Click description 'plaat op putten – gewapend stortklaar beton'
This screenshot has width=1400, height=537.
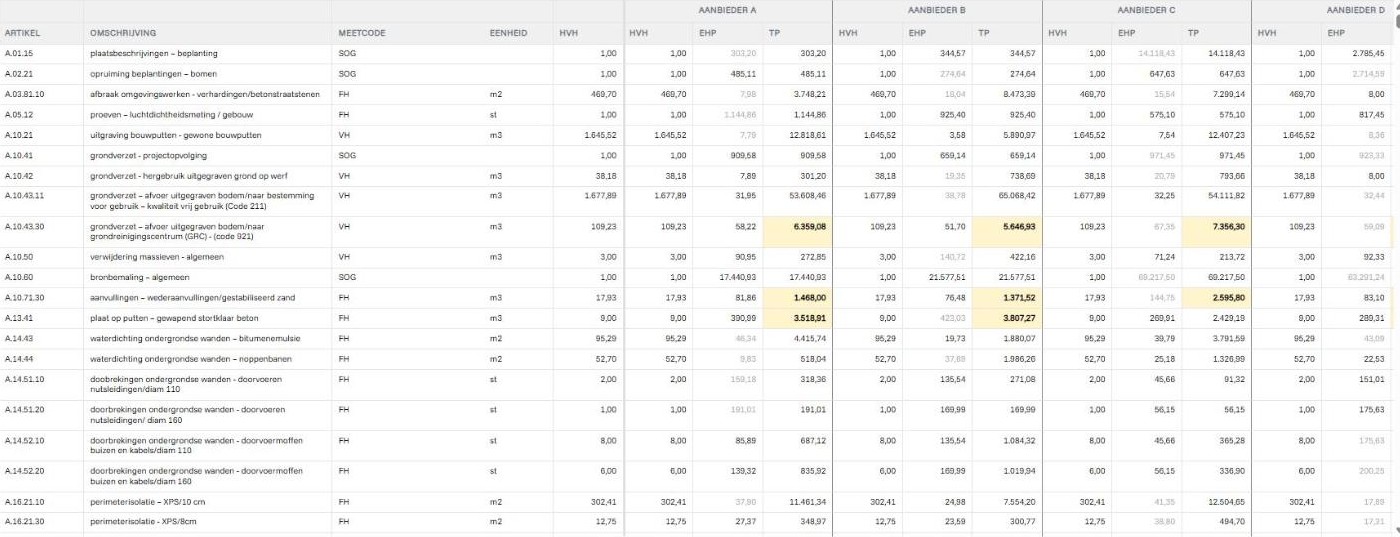coord(173,318)
